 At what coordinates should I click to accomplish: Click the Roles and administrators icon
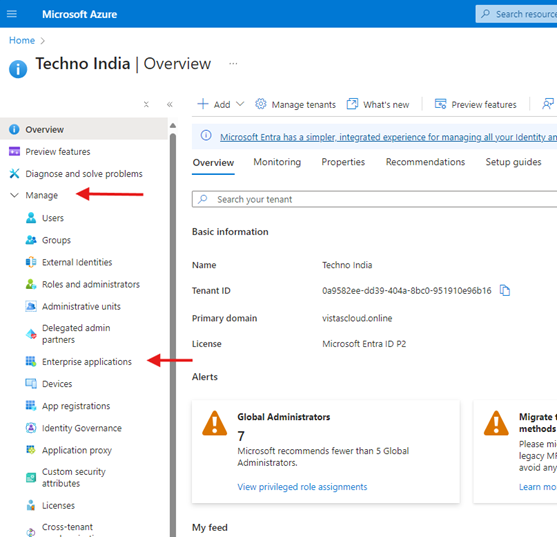[x=31, y=284]
